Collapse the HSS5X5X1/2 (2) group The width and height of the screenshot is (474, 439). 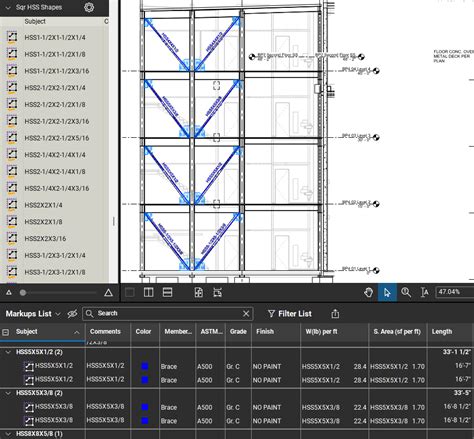(x=8, y=352)
